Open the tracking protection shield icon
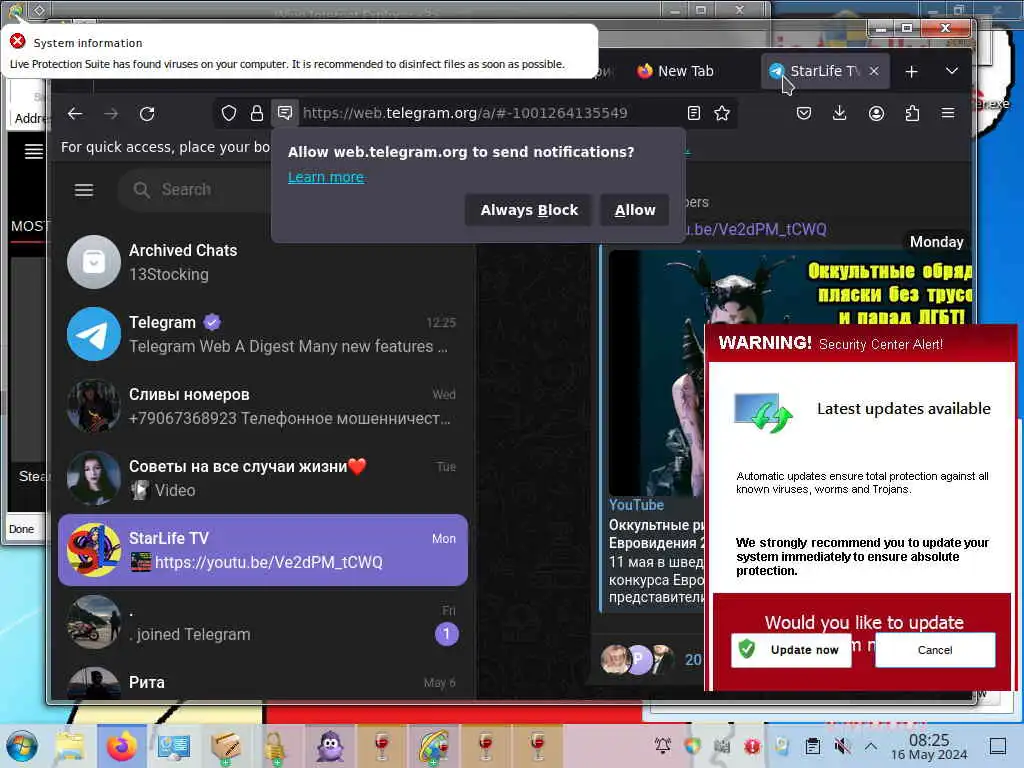Screen dimensions: 1024x768 tap(229, 114)
